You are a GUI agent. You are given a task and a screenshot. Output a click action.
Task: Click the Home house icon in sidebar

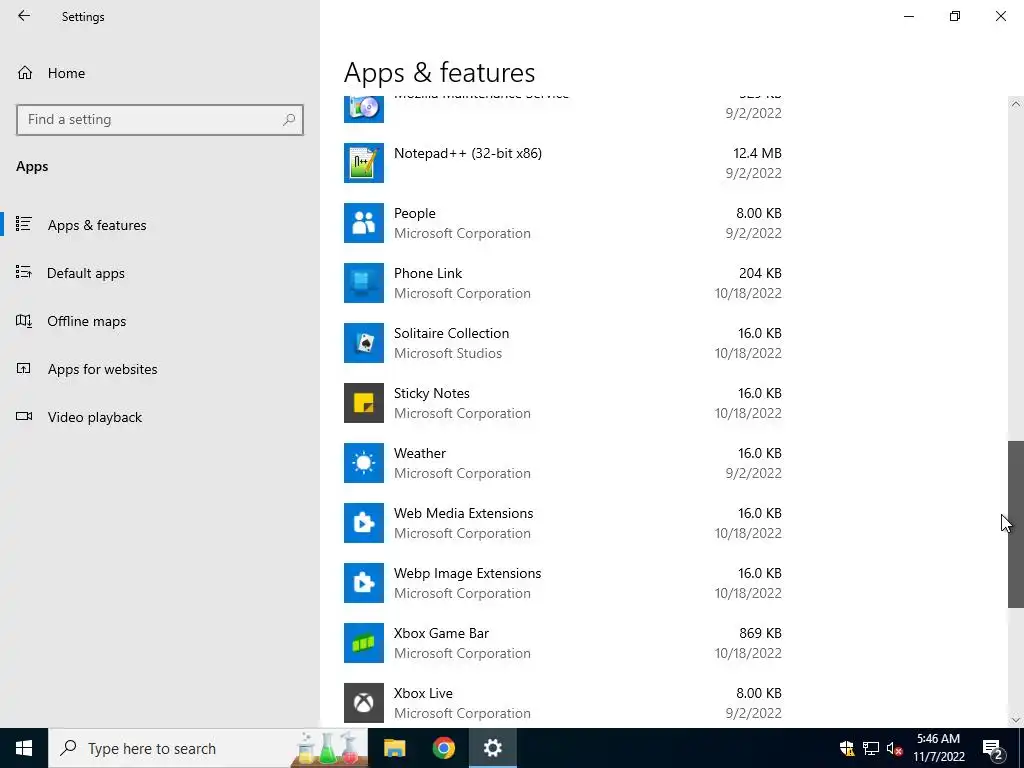pos(25,72)
